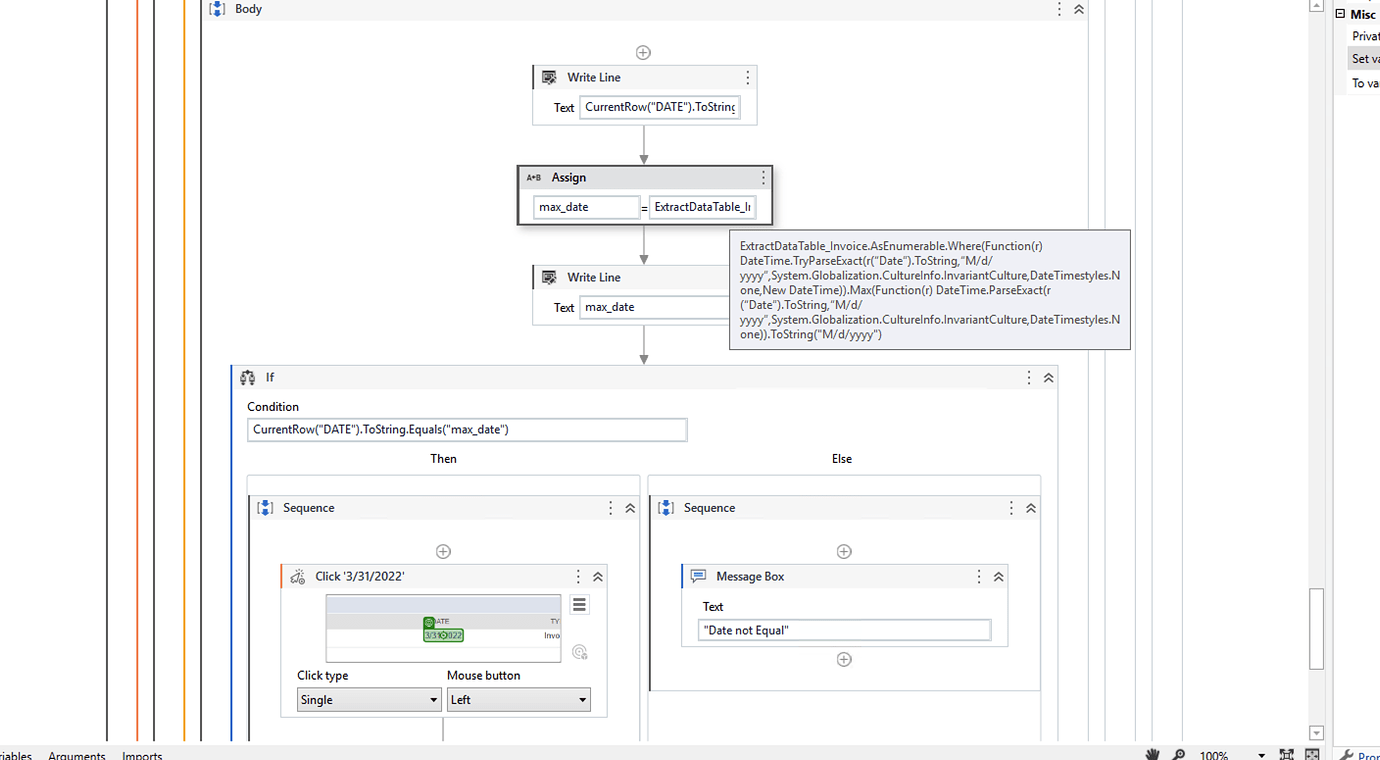This screenshot has width=1380, height=760.
Task: Click the target refresh icon below the screenshot
Action: pos(579,651)
